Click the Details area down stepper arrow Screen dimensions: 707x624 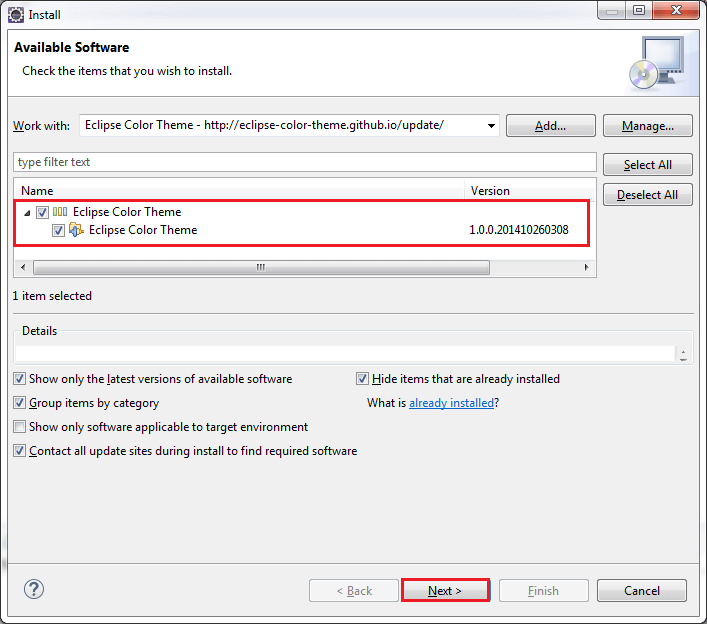click(x=684, y=358)
